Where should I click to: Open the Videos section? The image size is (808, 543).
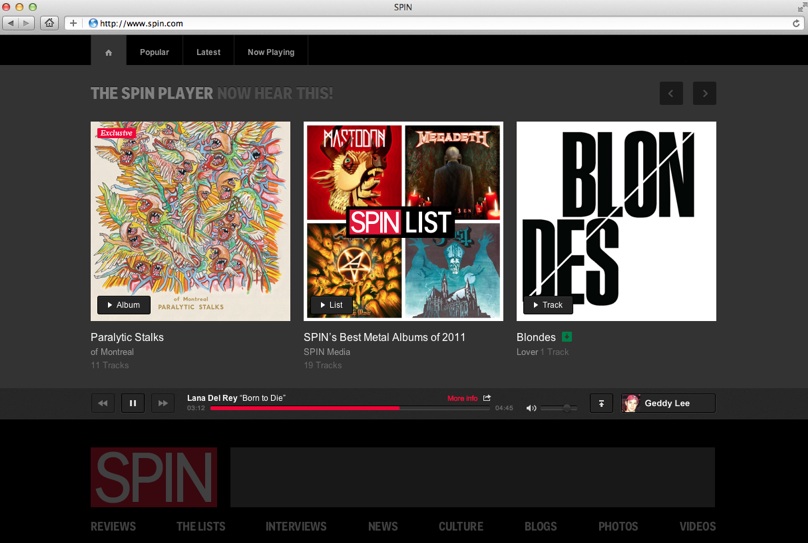[698, 527]
